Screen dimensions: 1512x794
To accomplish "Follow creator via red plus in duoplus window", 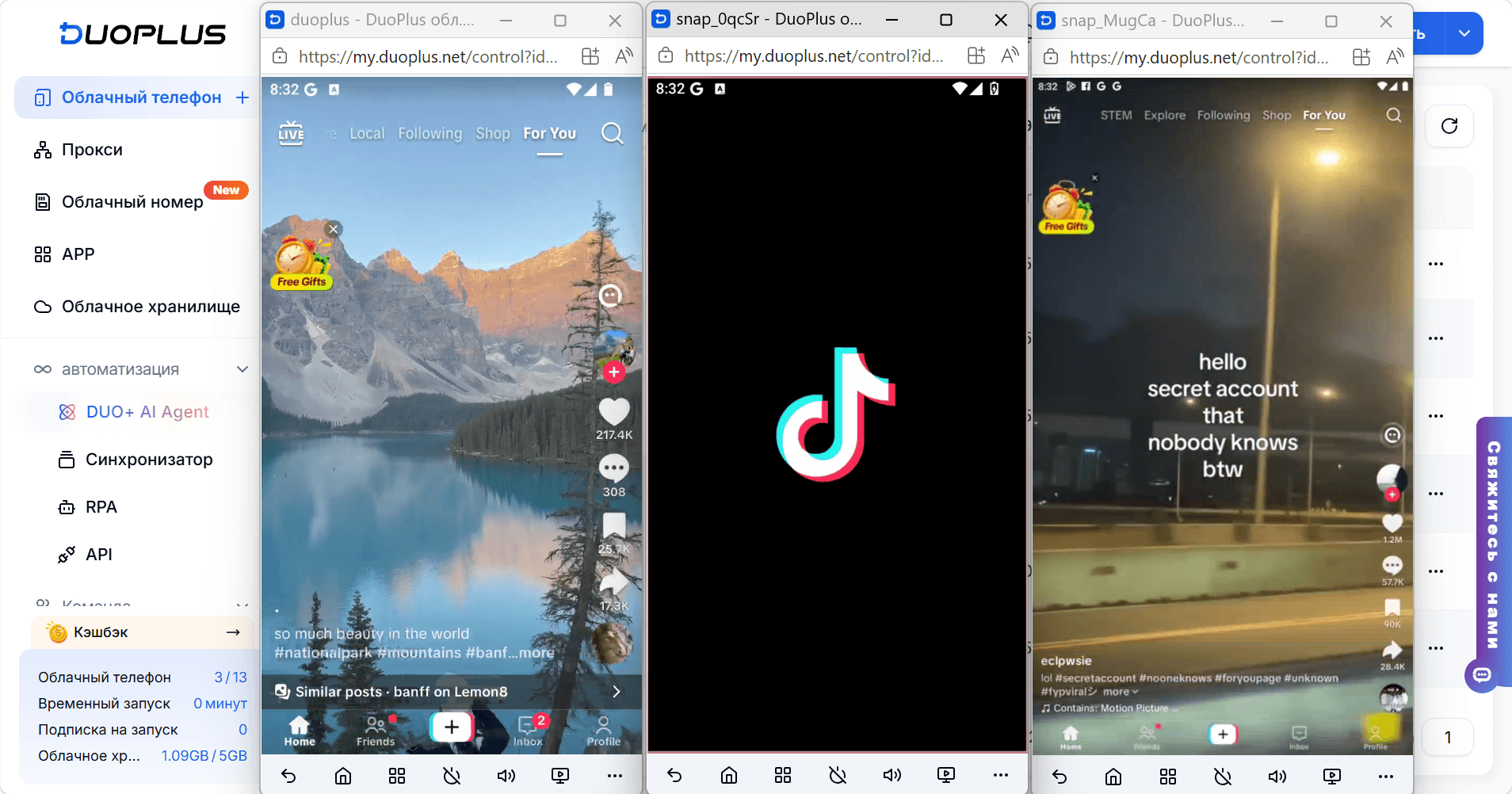I will pyautogui.click(x=614, y=372).
